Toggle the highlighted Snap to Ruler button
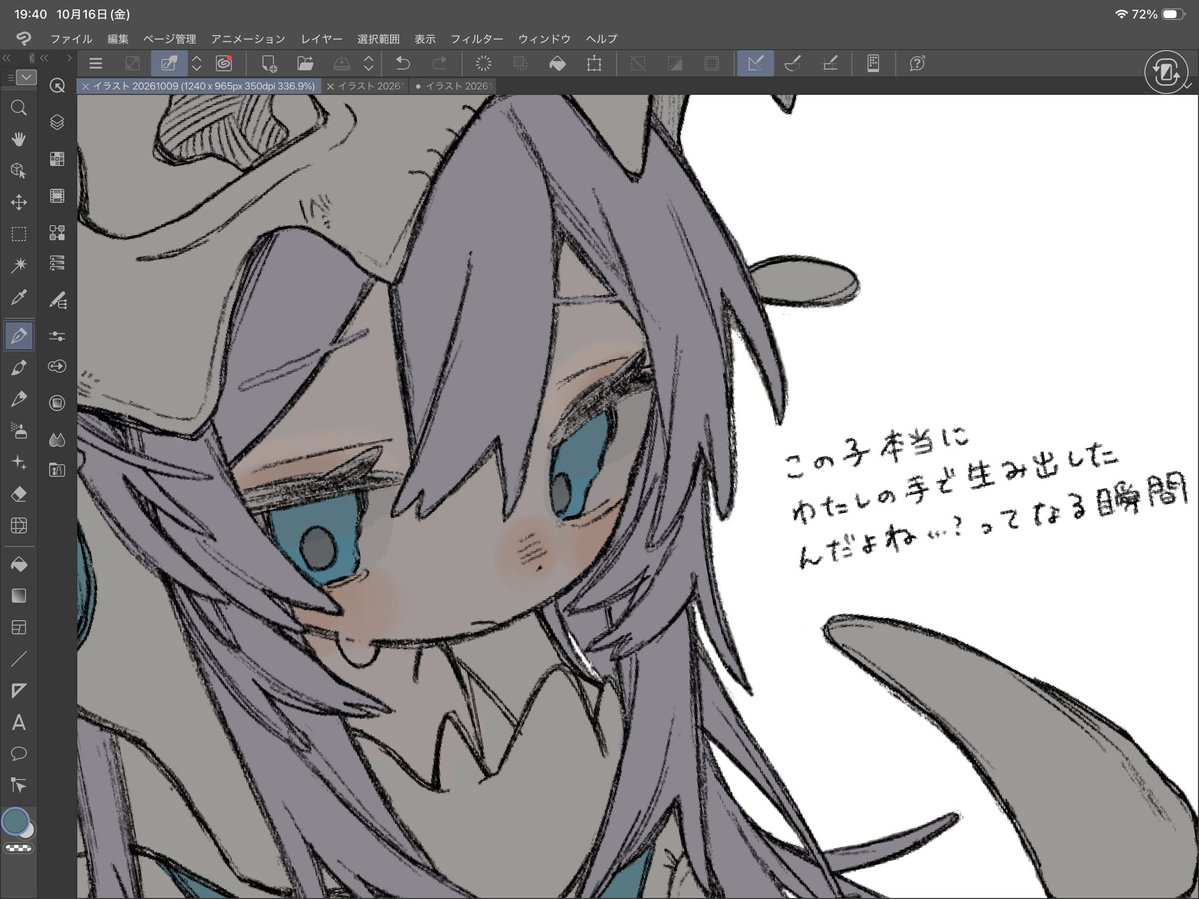 [x=755, y=63]
